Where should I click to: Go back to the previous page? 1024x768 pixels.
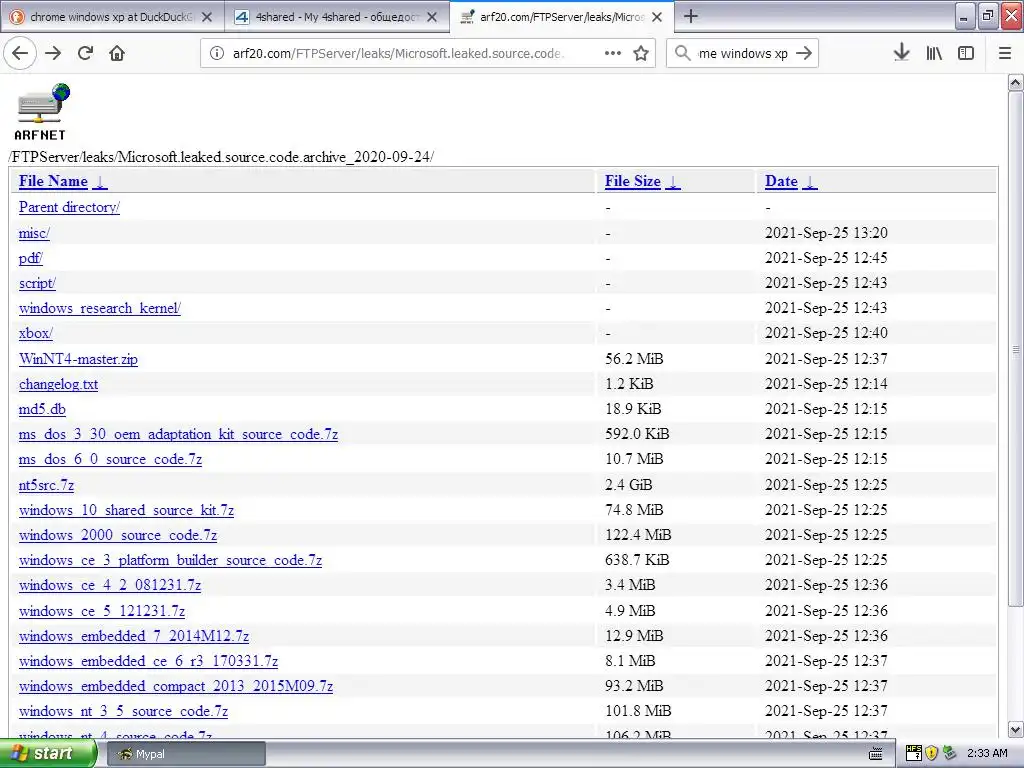(20, 53)
